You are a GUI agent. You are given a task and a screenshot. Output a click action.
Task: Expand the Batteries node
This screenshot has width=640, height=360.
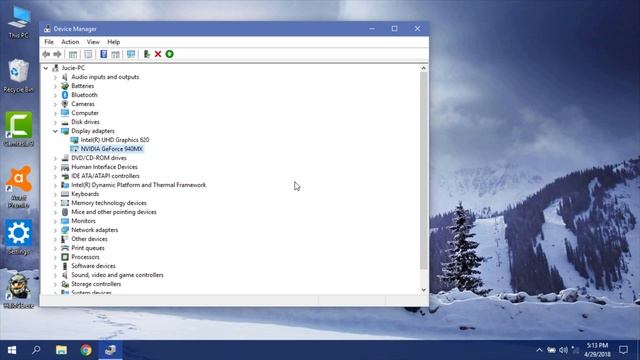(x=55, y=86)
